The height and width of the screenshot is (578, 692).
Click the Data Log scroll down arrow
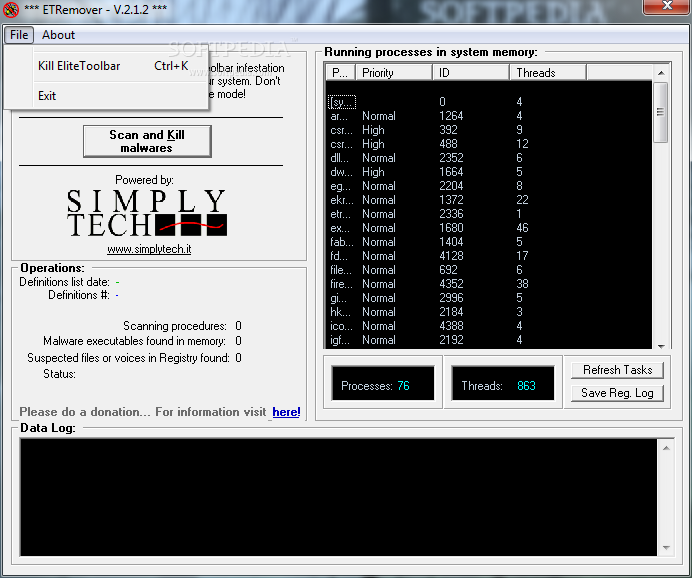666,548
